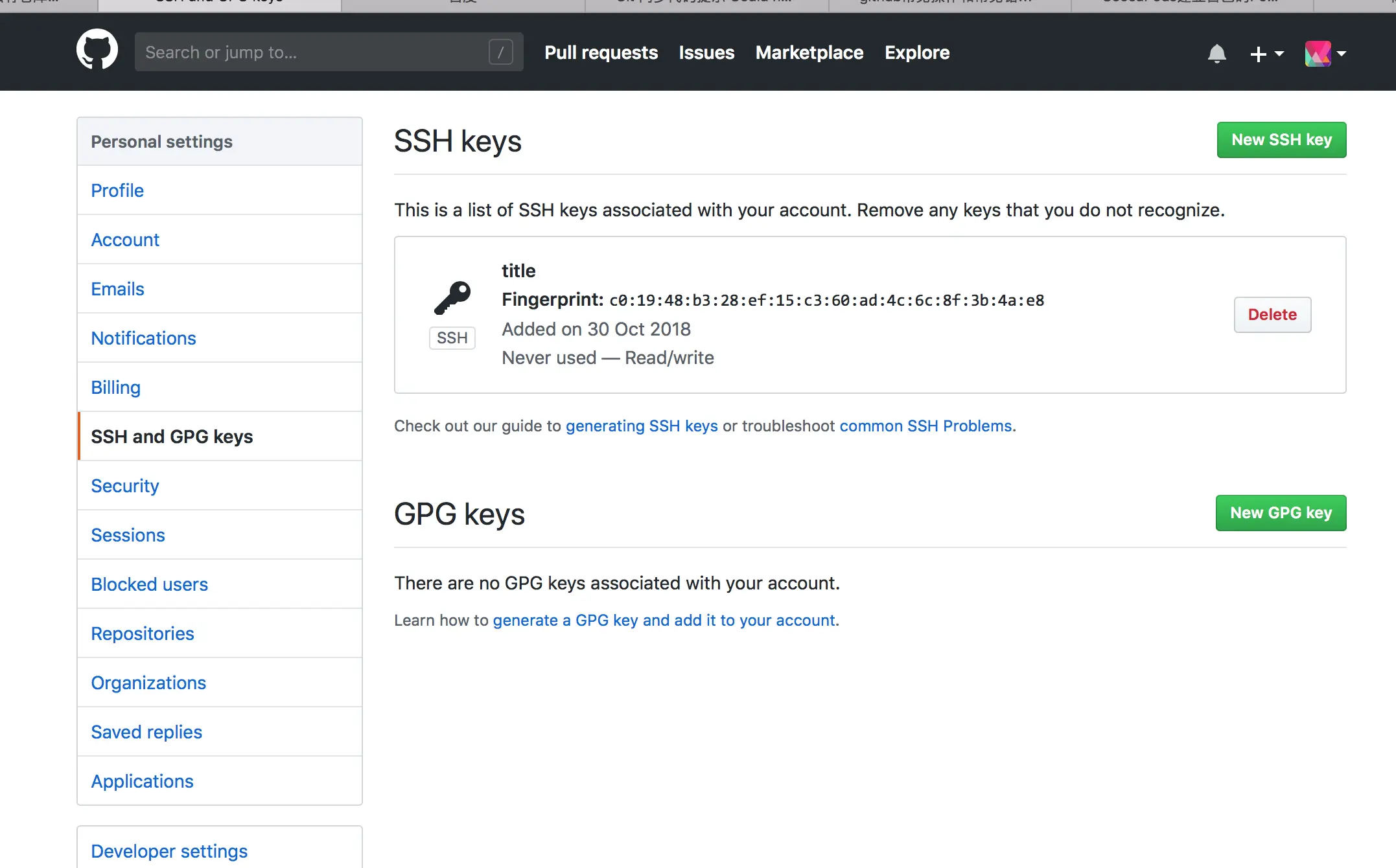The width and height of the screenshot is (1396, 868).
Task: Go to Blocked users settings page
Action: [x=149, y=584]
